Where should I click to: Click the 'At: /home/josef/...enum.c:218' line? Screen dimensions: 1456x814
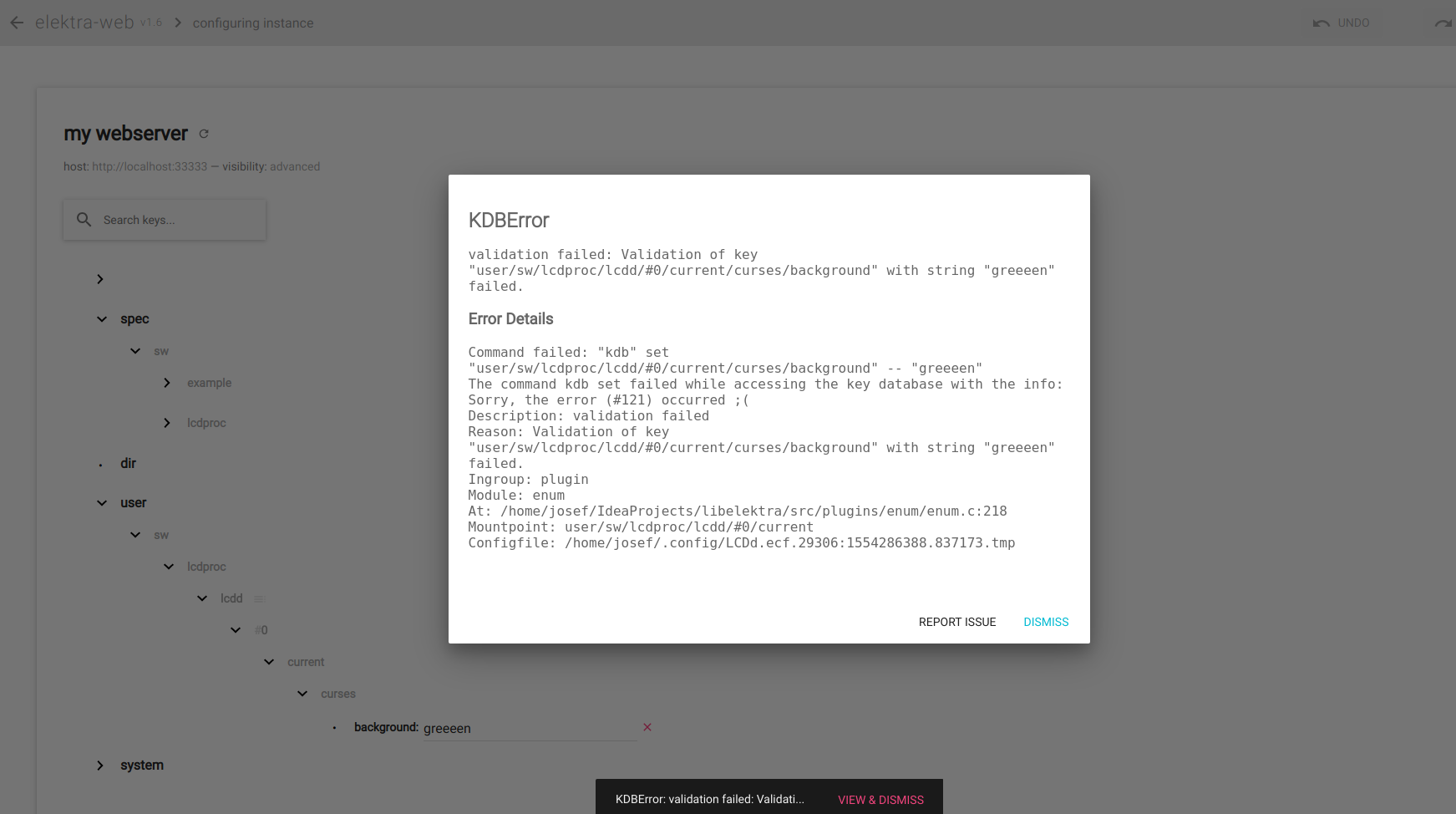click(738, 511)
